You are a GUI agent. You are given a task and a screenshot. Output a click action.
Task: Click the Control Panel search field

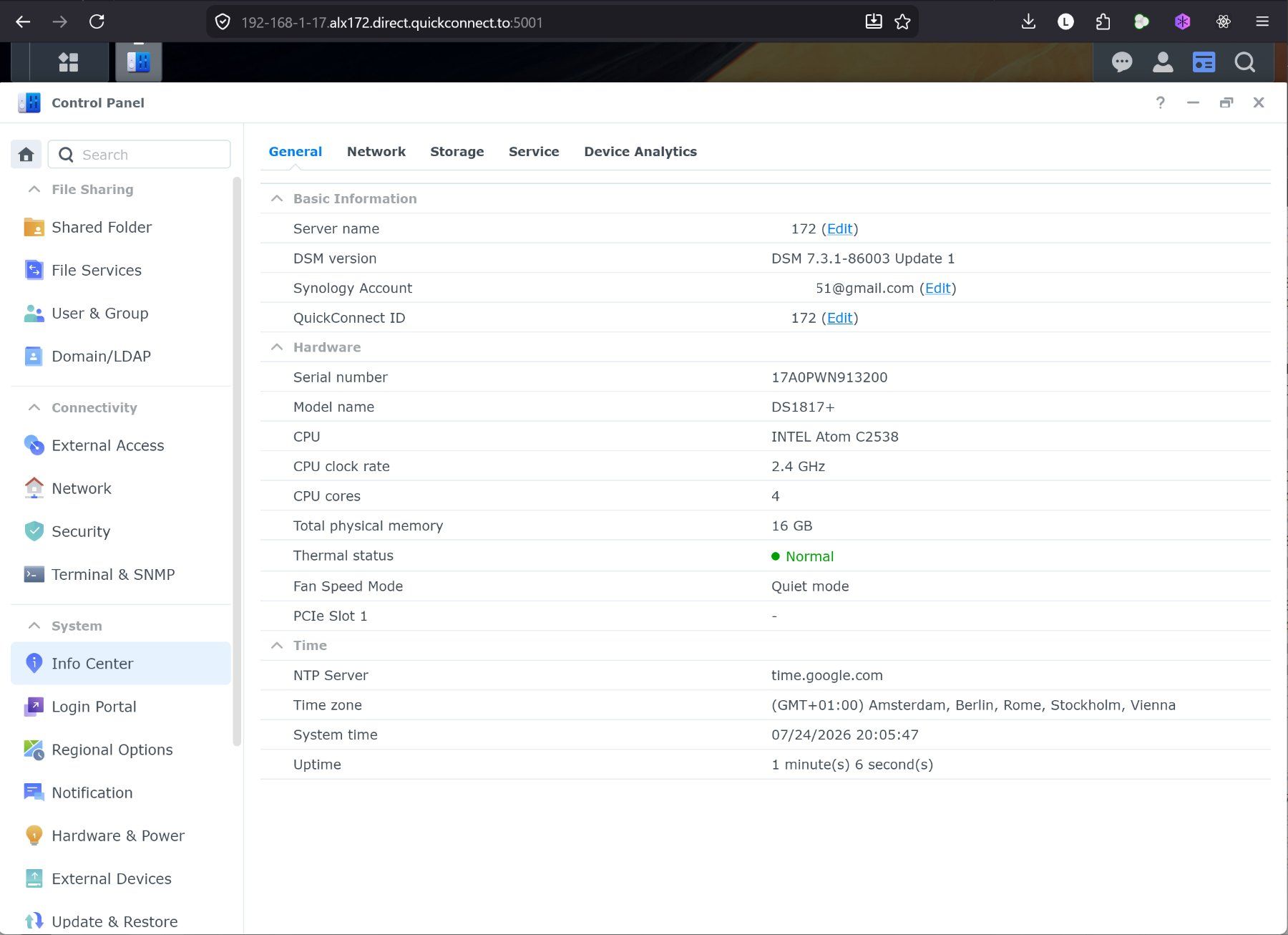click(x=140, y=155)
